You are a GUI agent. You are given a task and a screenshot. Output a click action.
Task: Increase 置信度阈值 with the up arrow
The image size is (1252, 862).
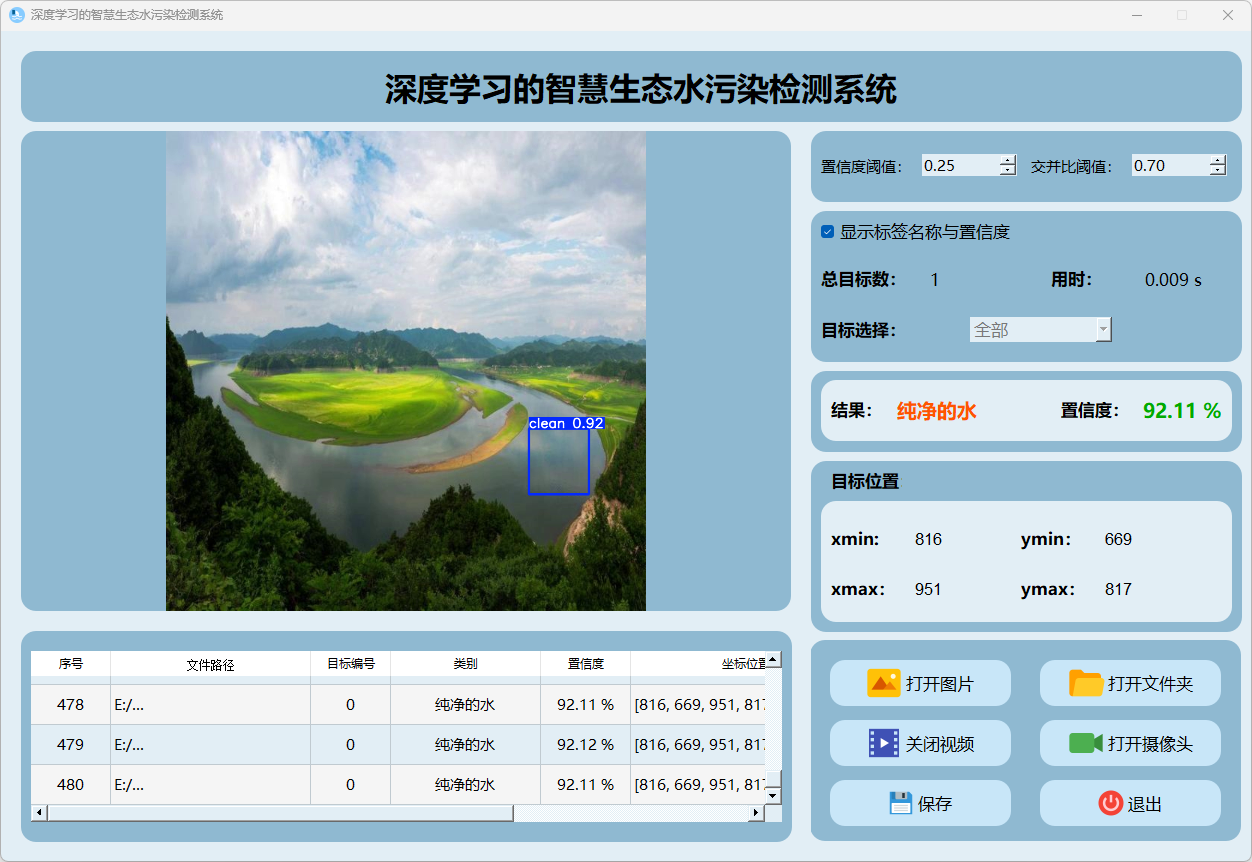pyautogui.click(x=1007, y=161)
